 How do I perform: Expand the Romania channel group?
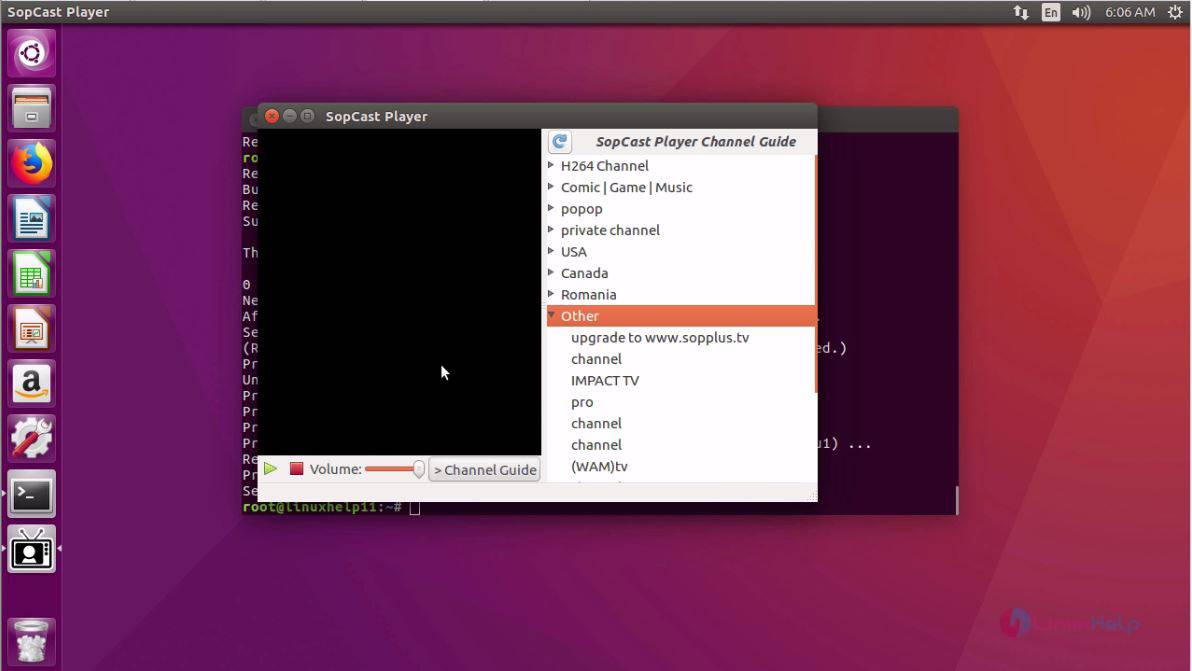pos(551,293)
